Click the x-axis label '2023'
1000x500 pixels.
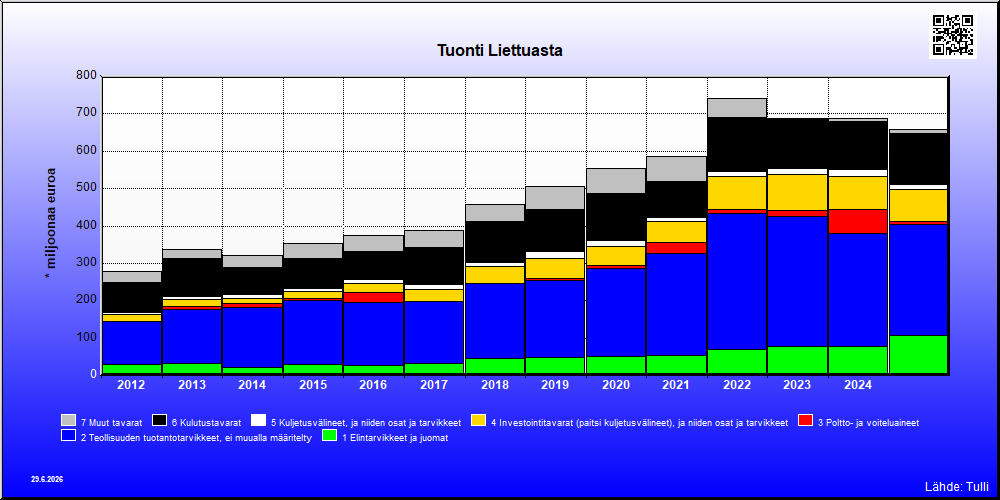pyautogui.click(x=797, y=385)
